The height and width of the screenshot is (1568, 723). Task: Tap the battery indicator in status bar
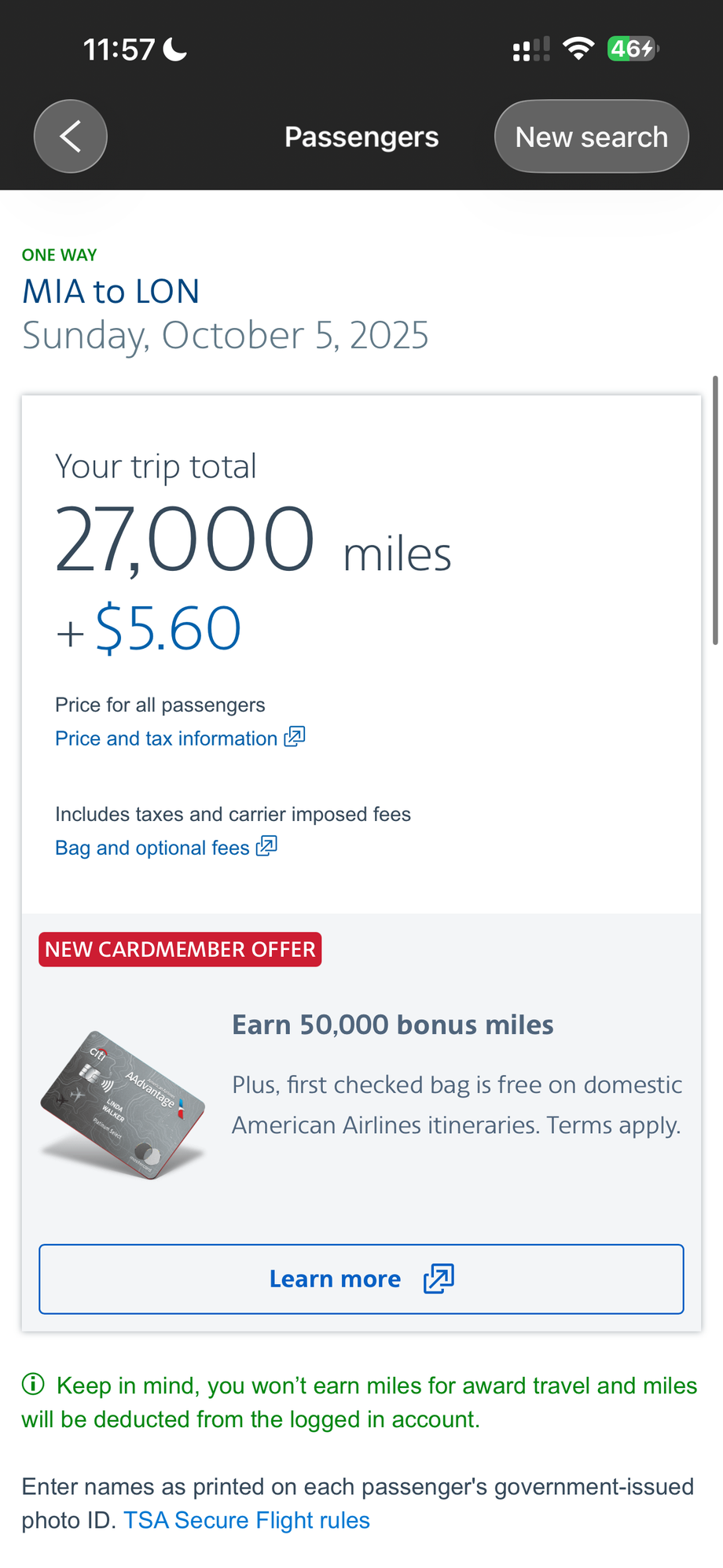(633, 49)
